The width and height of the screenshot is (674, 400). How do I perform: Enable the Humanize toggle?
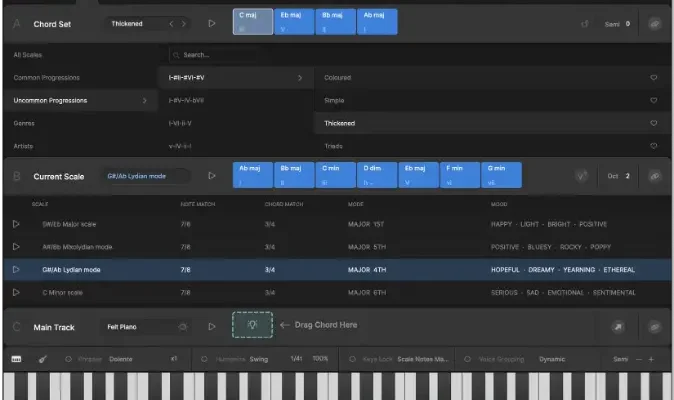203,359
